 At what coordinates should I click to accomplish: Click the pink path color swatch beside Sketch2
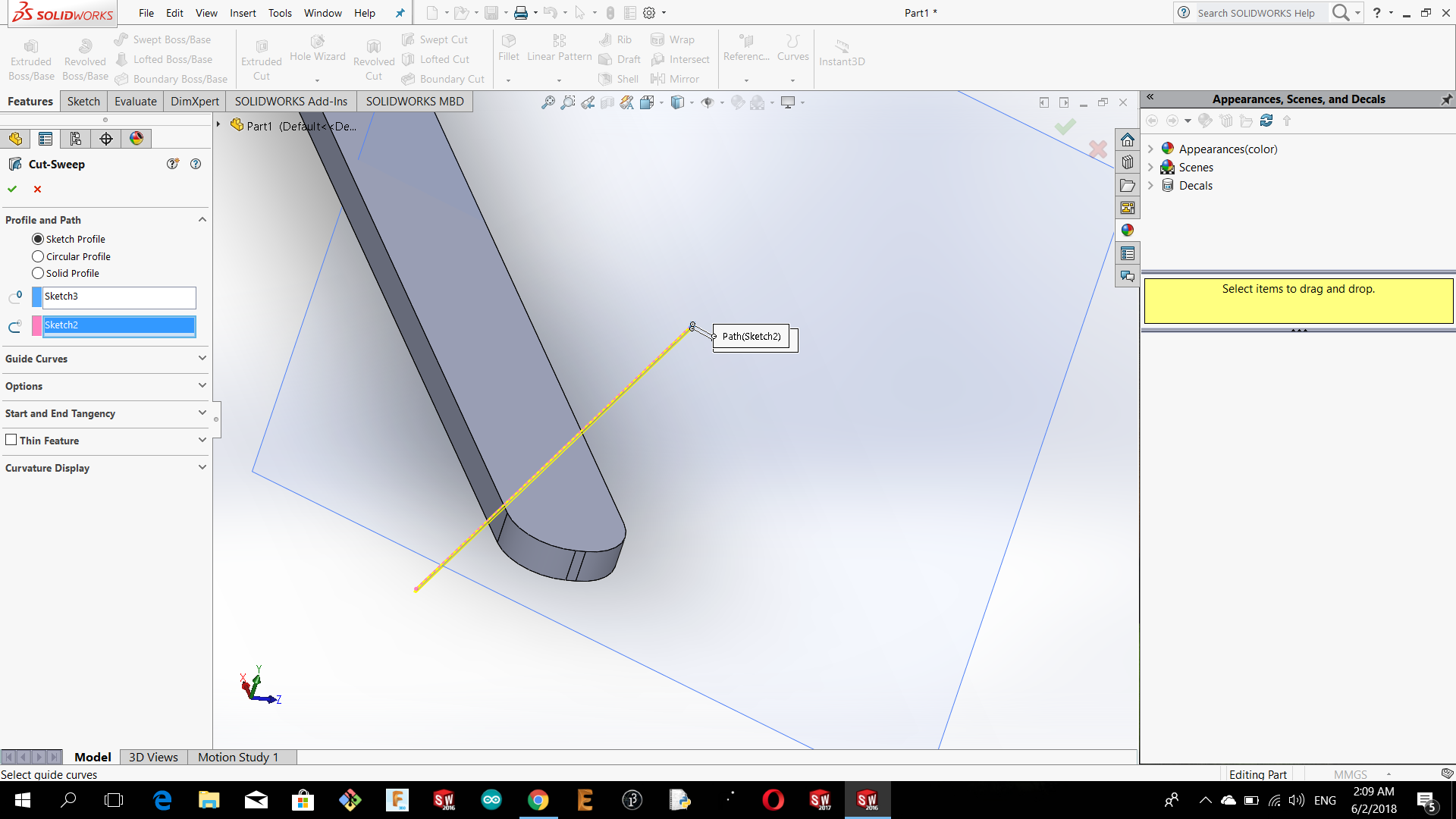pyautogui.click(x=36, y=326)
